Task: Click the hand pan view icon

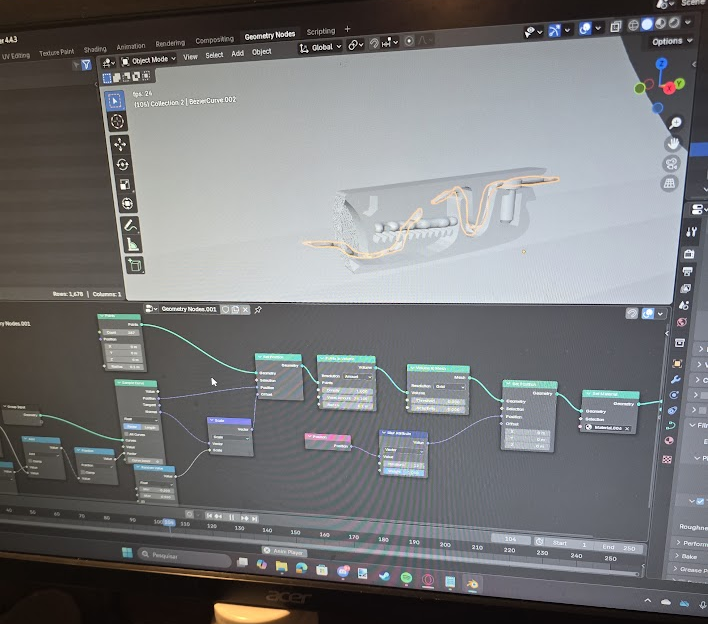Action: point(674,143)
